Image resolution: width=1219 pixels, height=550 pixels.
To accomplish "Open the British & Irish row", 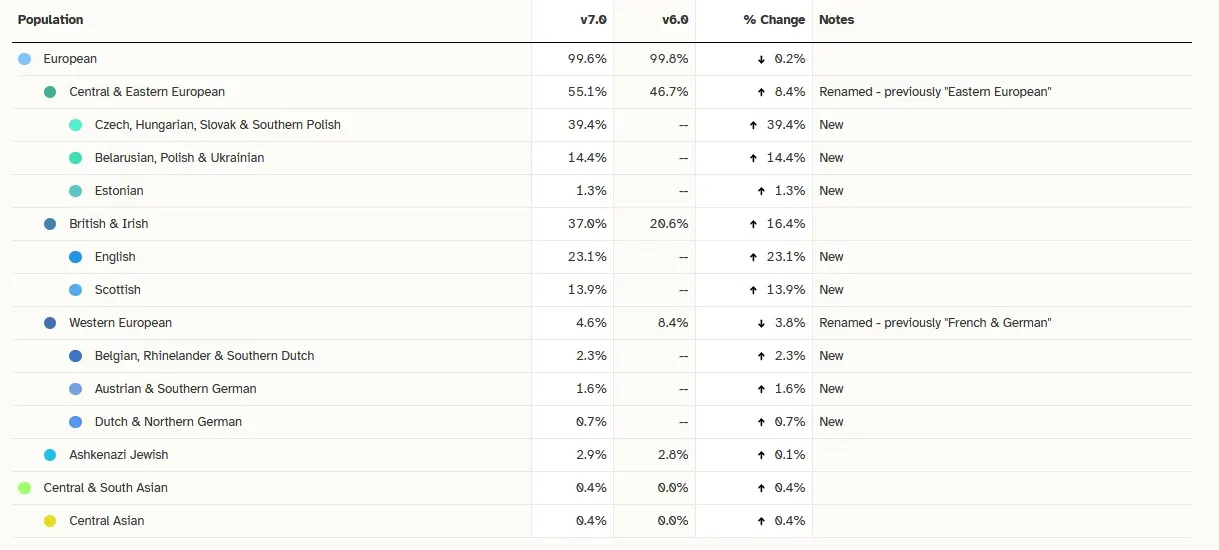I will [108, 224].
